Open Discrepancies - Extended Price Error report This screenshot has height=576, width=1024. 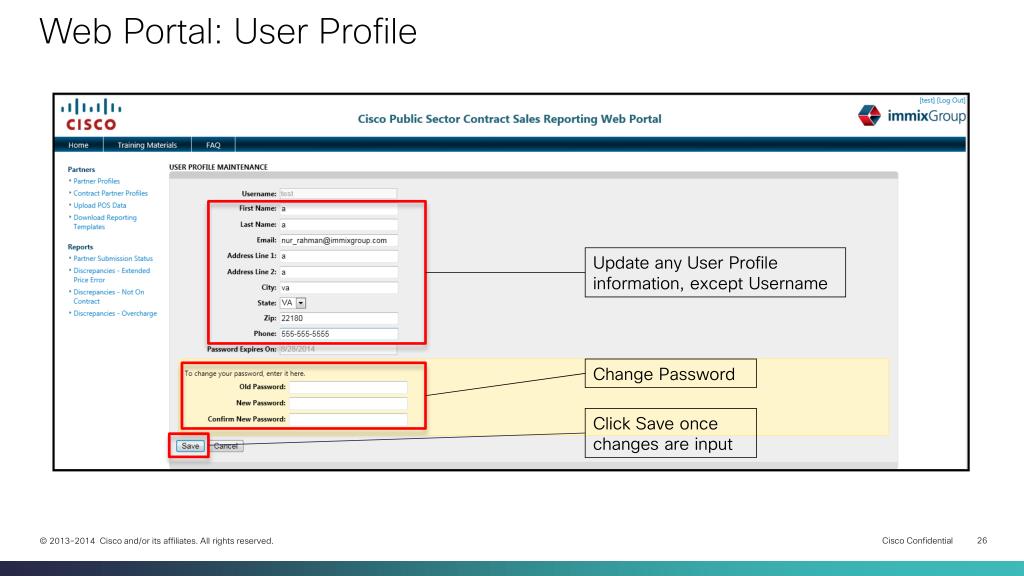[x=111, y=275]
